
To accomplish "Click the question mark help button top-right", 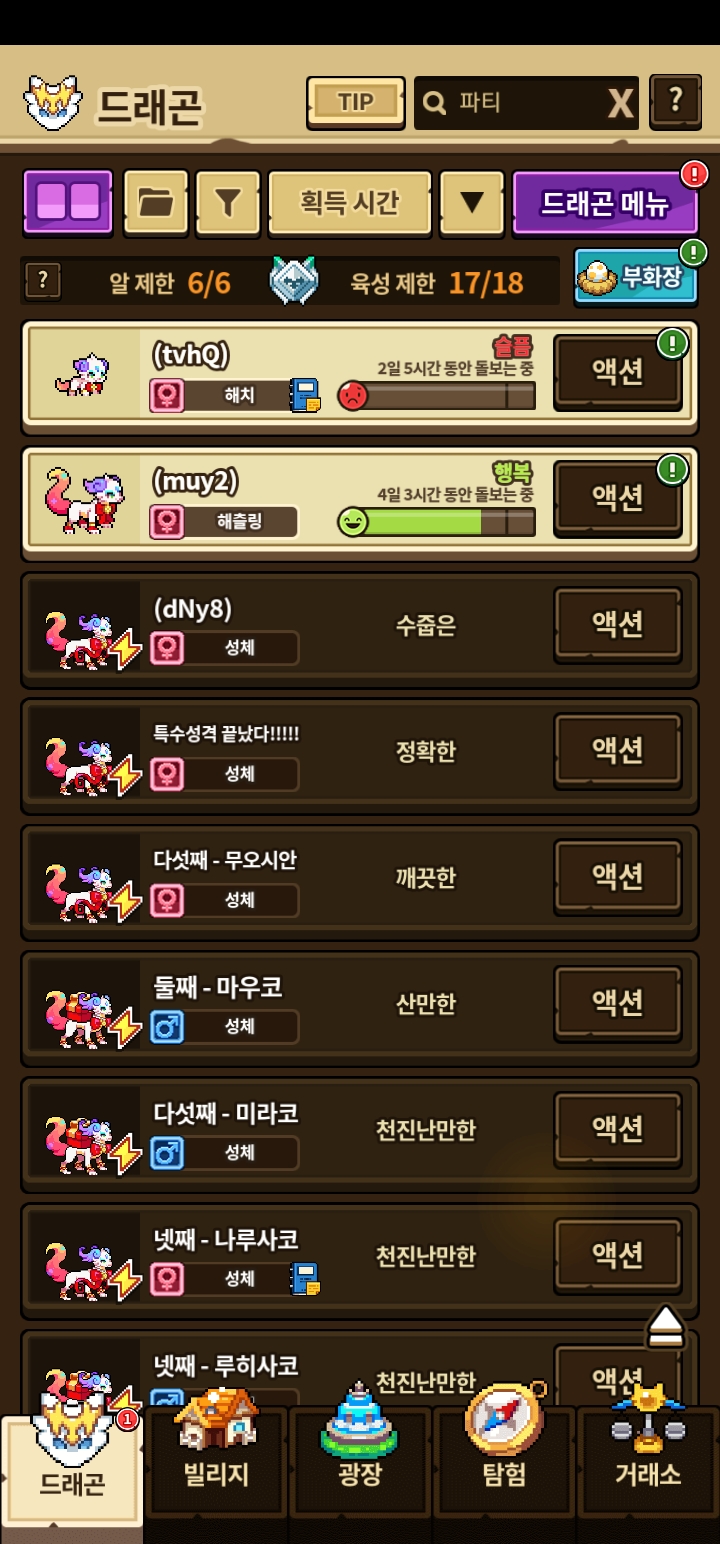I will [676, 101].
